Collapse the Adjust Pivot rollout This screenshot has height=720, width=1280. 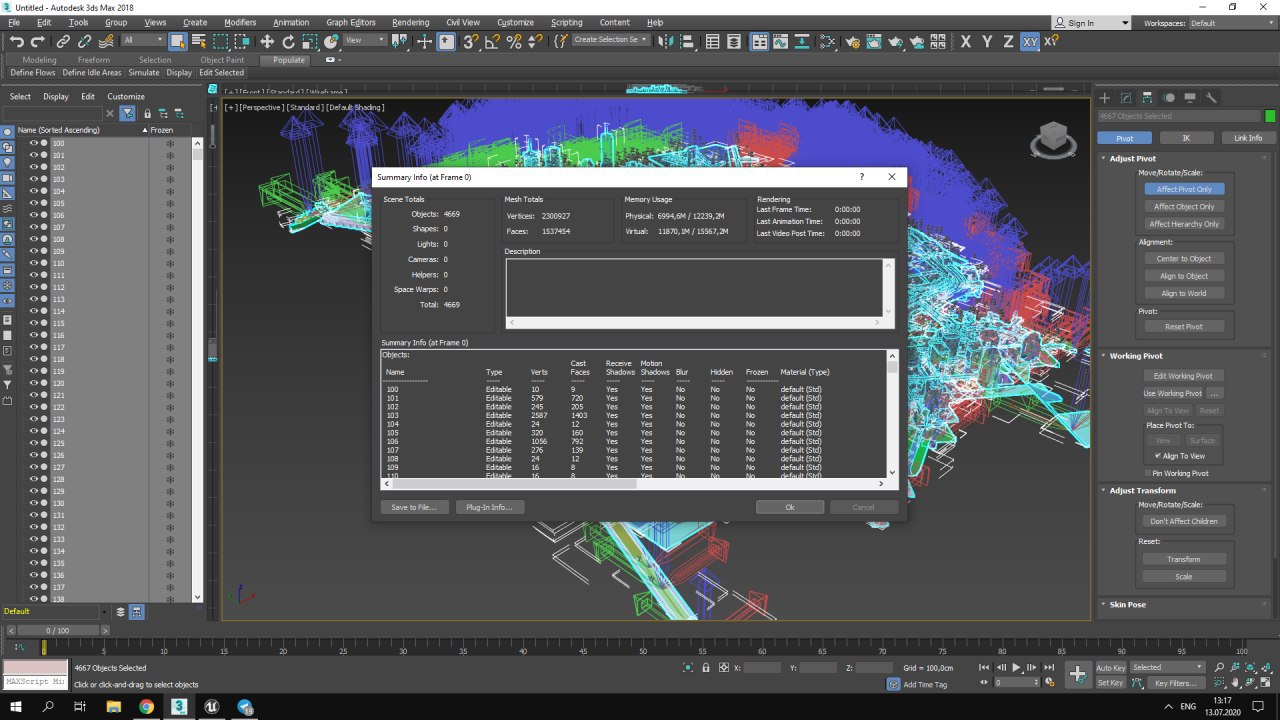[x=1132, y=158]
